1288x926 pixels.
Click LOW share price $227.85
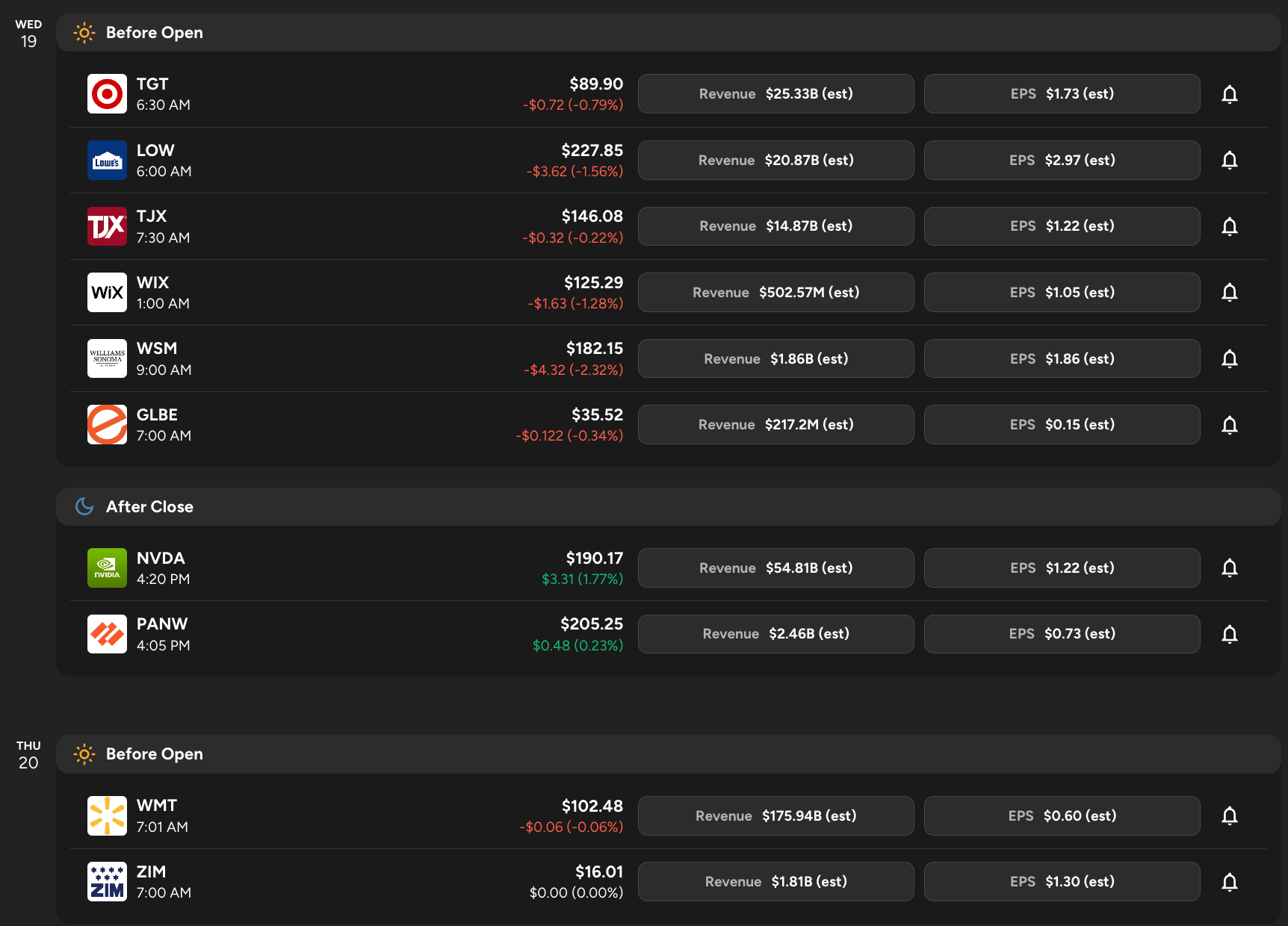pyautogui.click(x=592, y=150)
